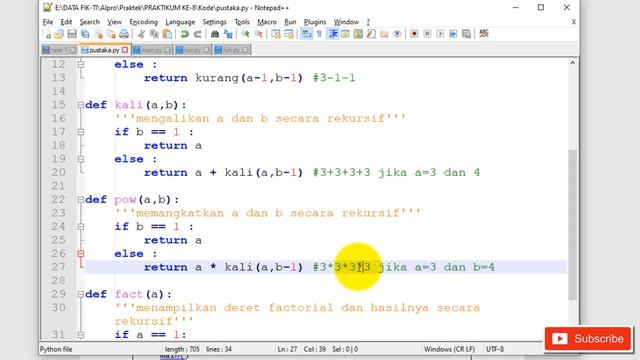This screenshot has height=360, width=640.
Task: Cut selection with scissors icon
Action: [141, 34]
